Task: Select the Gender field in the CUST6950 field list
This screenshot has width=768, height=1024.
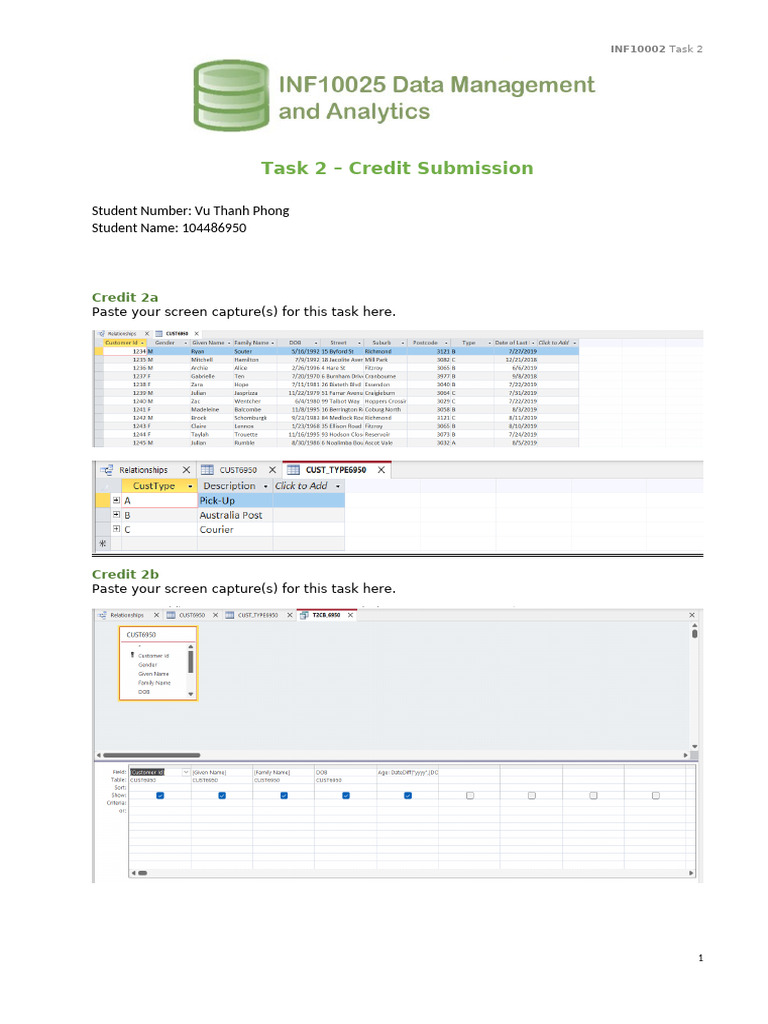Action: [x=148, y=665]
